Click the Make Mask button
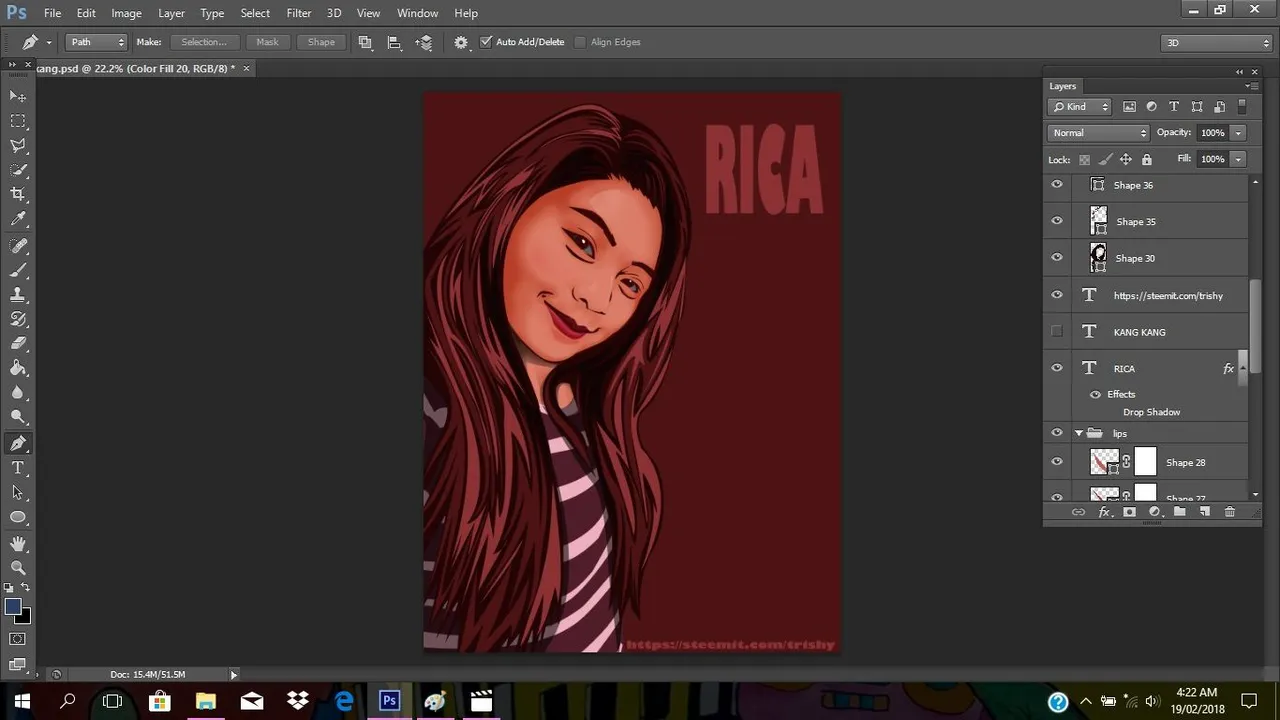Viewport: 1280px width, 720px height. tap(267, 42)
